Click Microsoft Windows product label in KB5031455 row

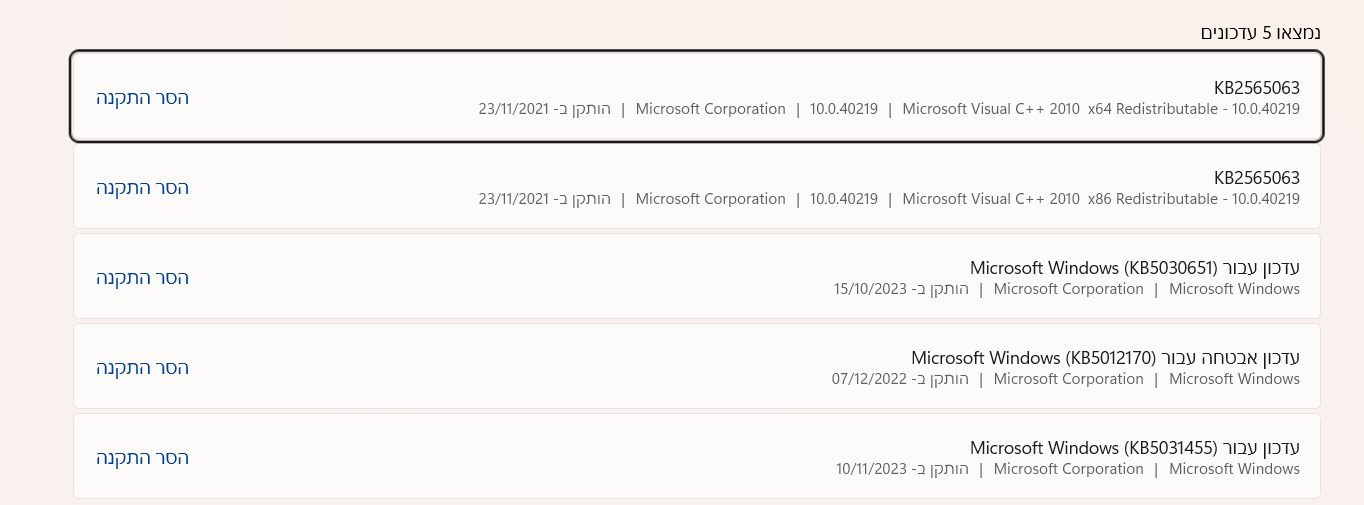coord(1234,469)
